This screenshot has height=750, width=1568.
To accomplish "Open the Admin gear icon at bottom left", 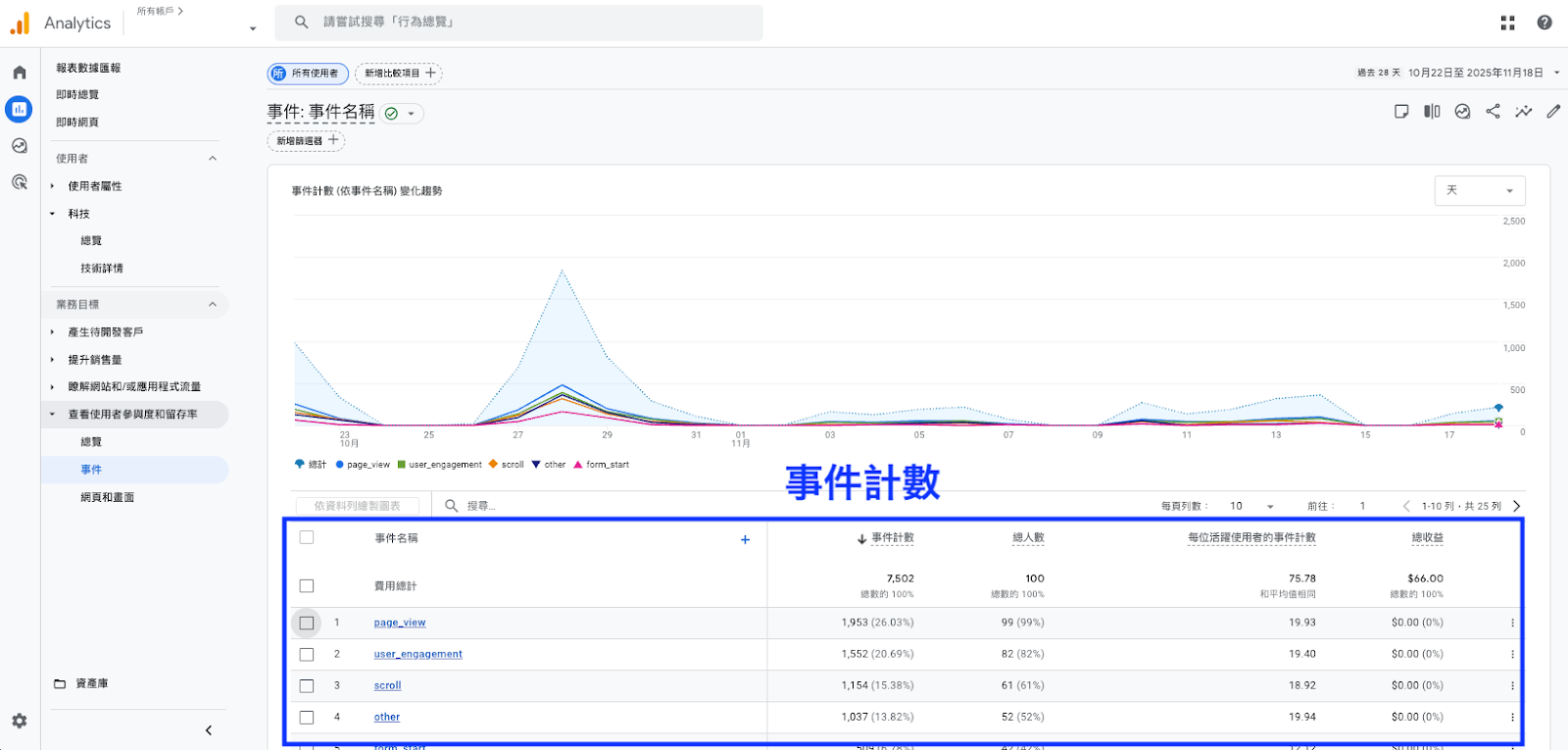I will coord(20,721).
